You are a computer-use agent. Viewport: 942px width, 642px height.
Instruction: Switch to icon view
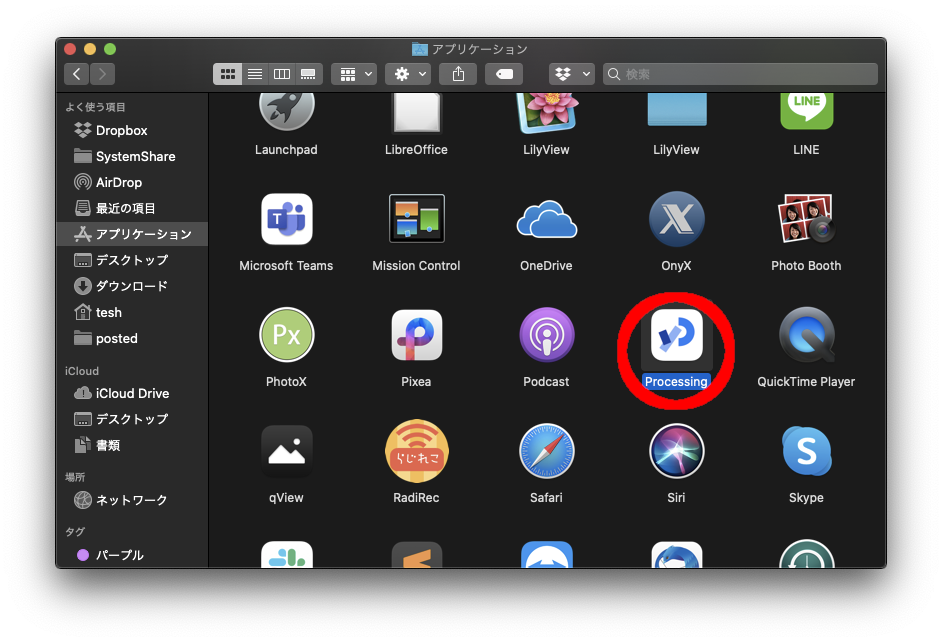(x=227, y=74)
